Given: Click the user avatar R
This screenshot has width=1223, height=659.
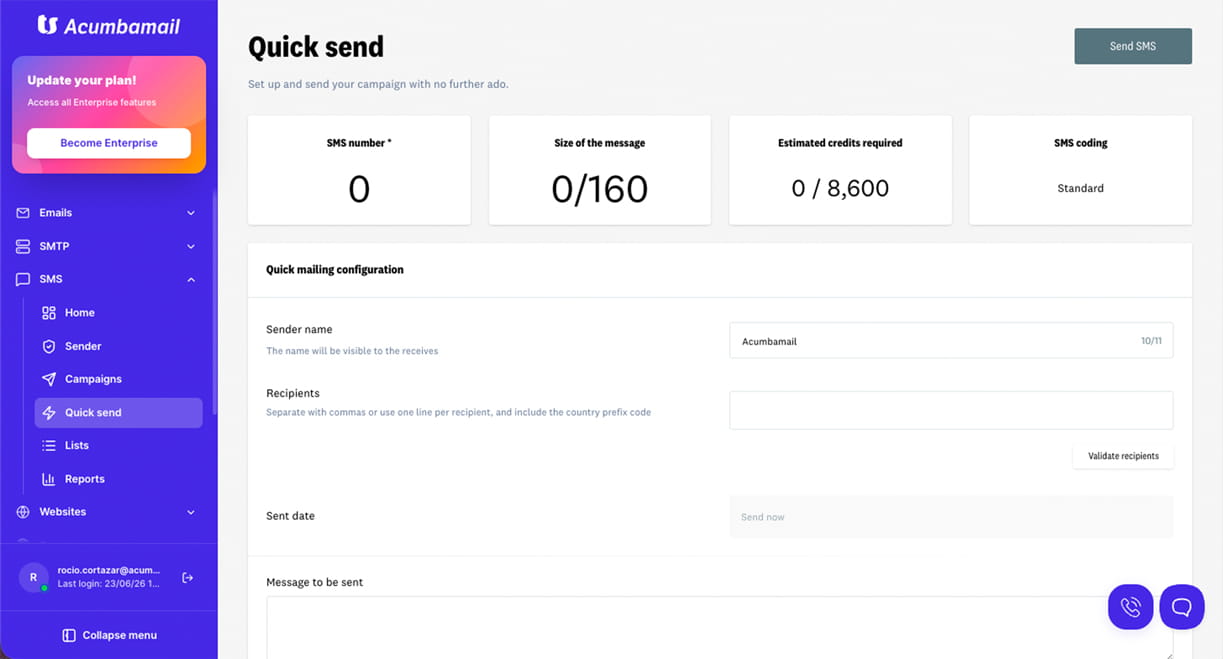Looking at the screenshot, I should (33, 577).
